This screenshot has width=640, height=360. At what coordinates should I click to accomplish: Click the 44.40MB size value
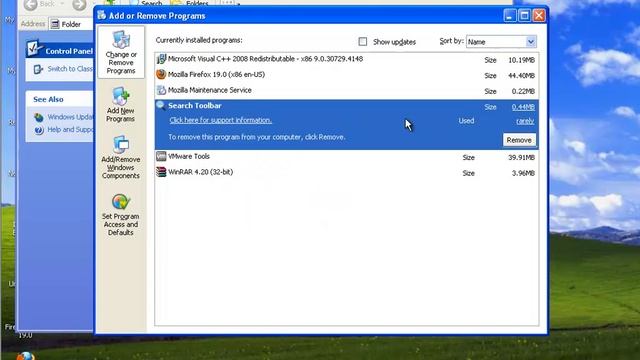pos(521,76)
